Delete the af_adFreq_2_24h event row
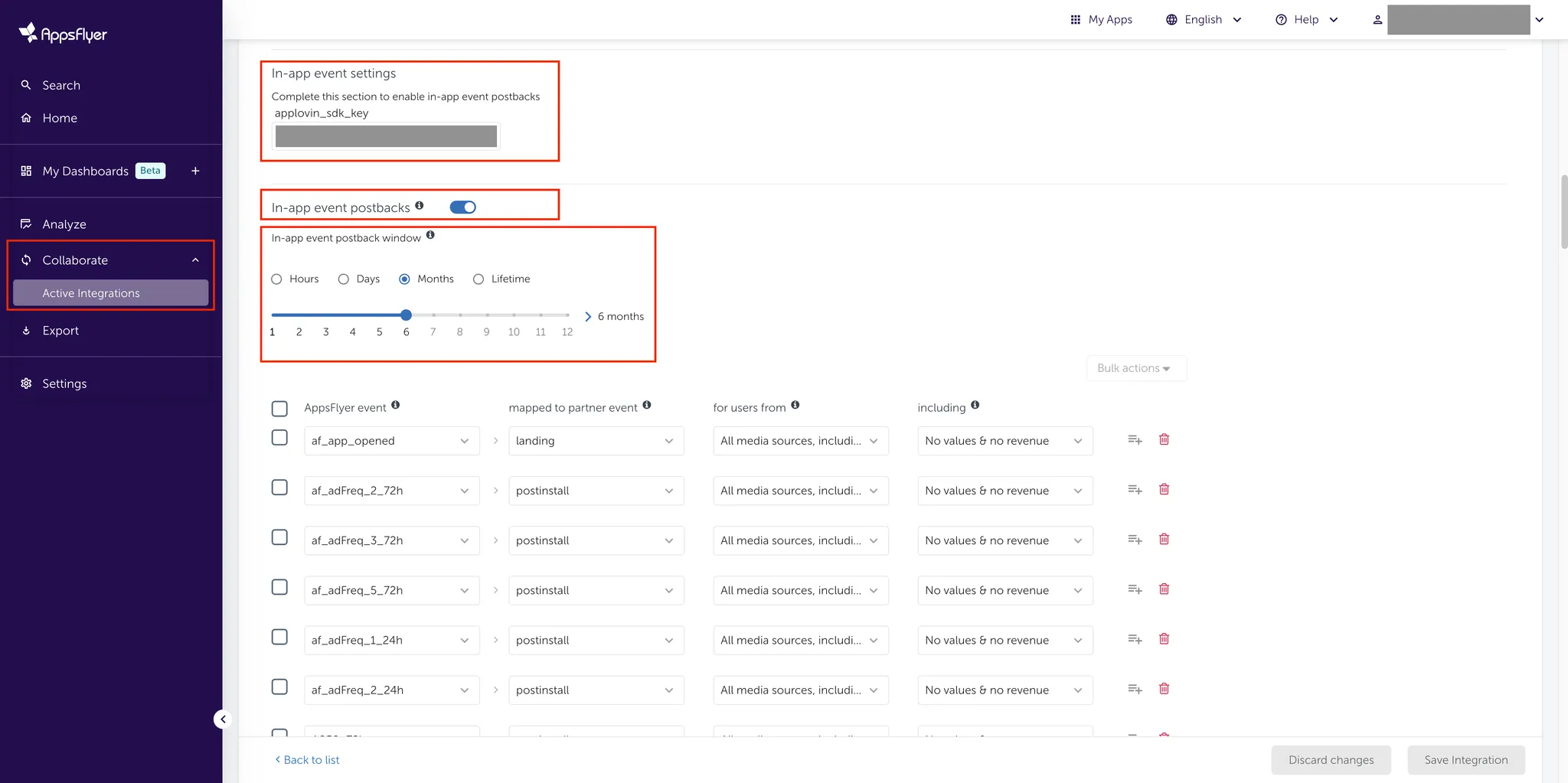This screenshot has height=783, width=1568. (x=1165, y=688)
